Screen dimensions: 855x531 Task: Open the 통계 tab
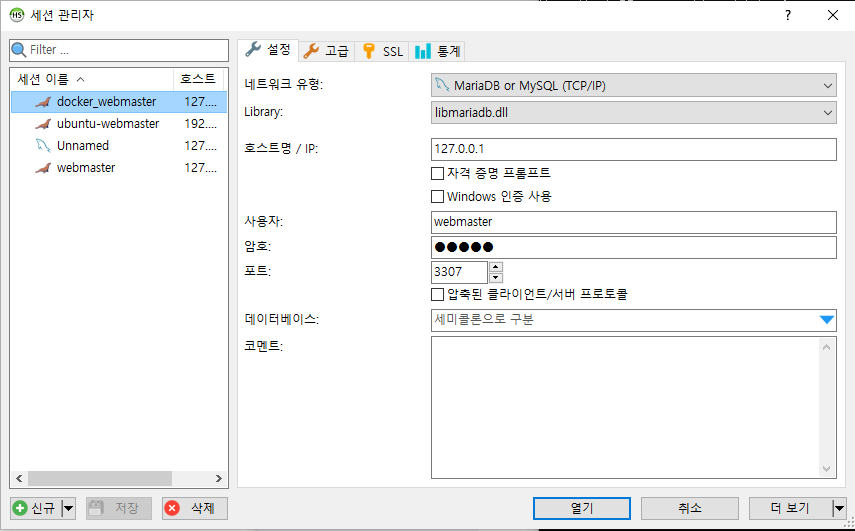click(437, 51)
